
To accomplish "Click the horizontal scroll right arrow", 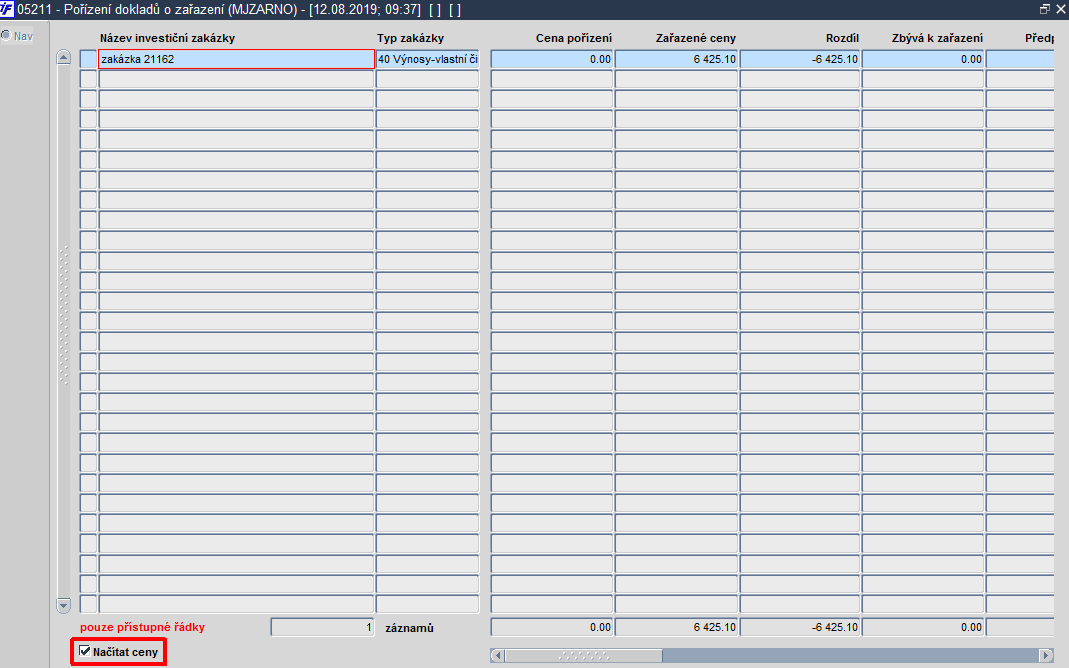I will (1046, 656).
